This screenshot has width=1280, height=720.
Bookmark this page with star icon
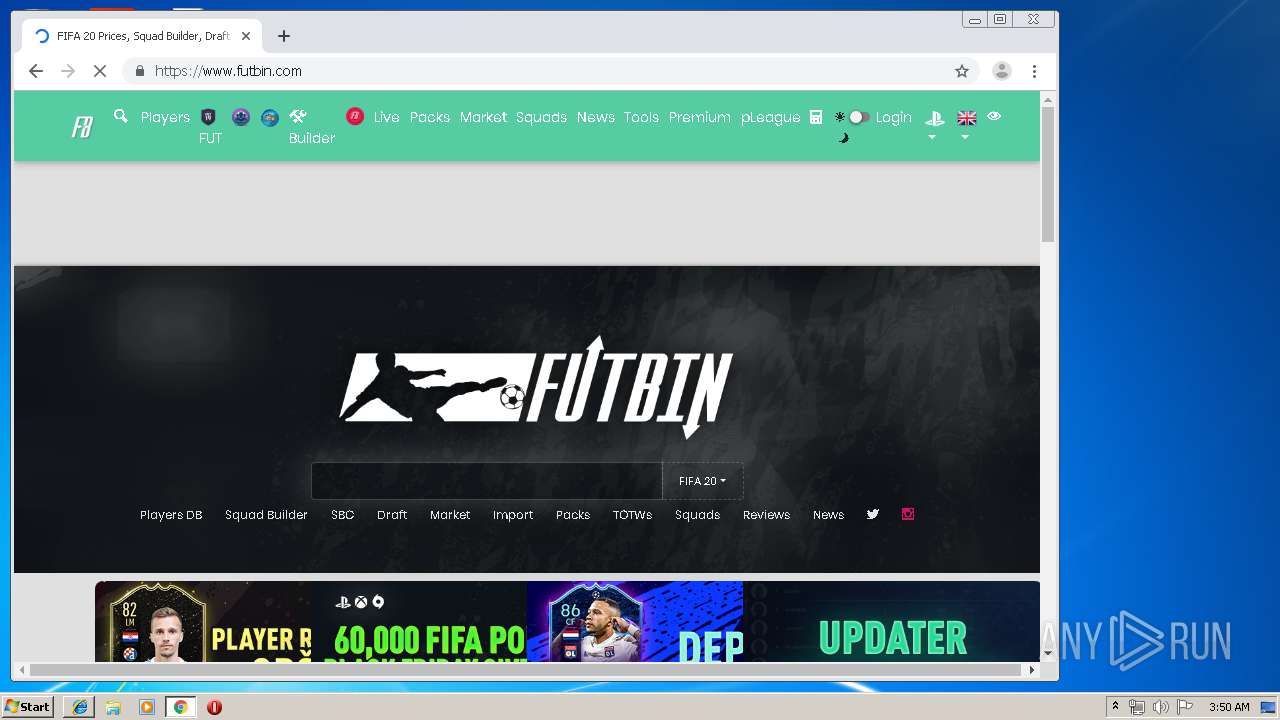click(x=962, y=71)
